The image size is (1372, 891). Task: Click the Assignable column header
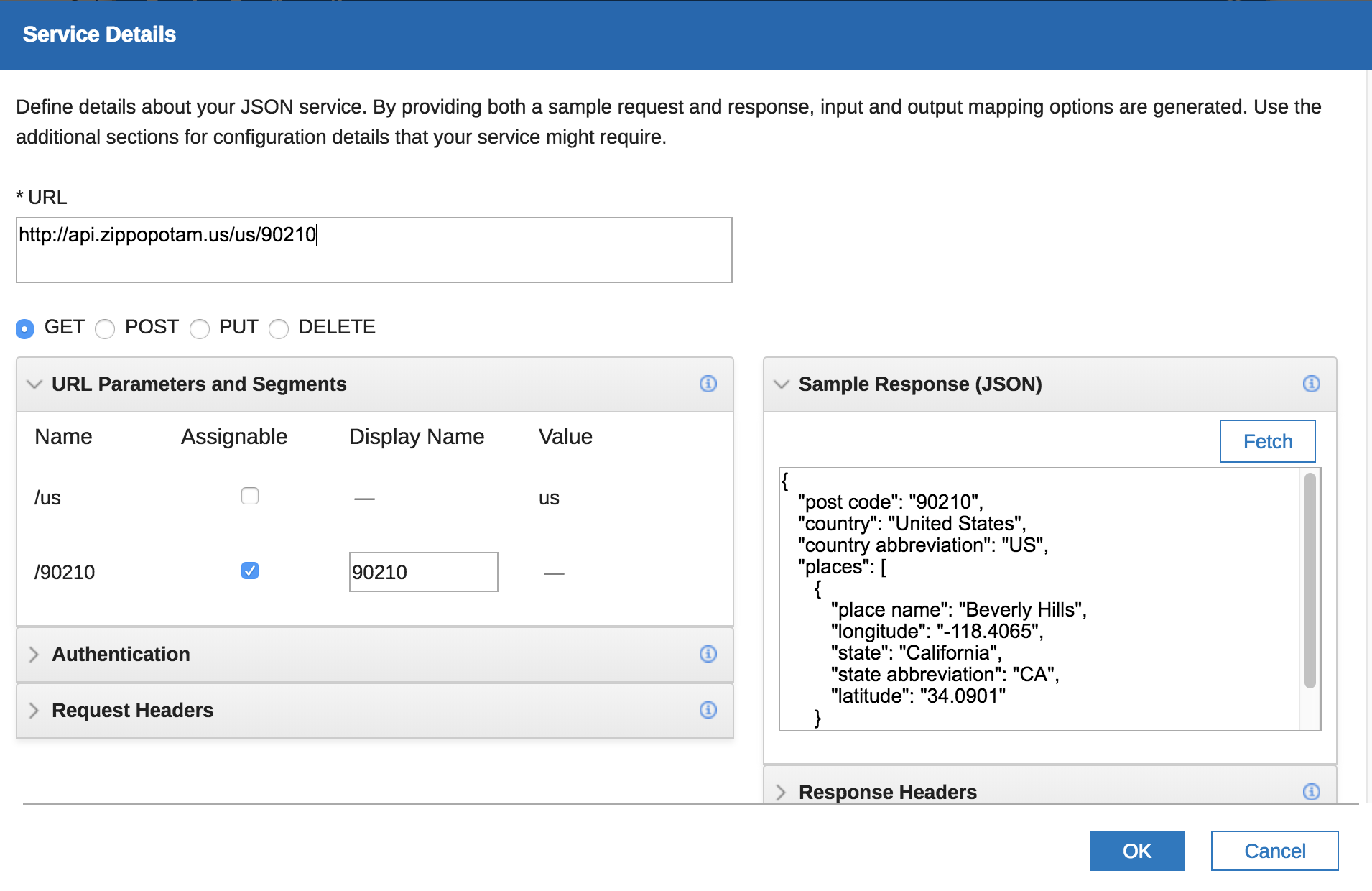[234, 437]
